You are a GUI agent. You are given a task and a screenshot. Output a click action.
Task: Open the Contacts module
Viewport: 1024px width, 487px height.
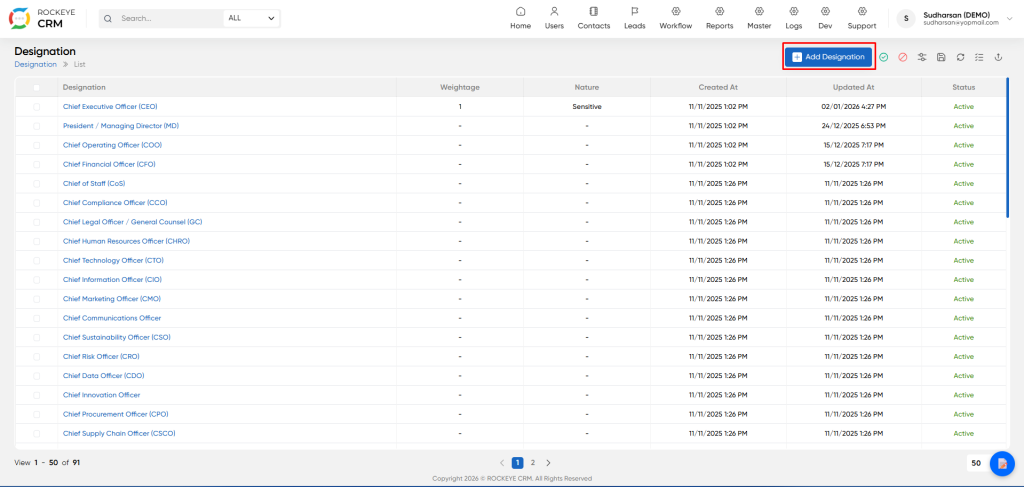[594, 18]
